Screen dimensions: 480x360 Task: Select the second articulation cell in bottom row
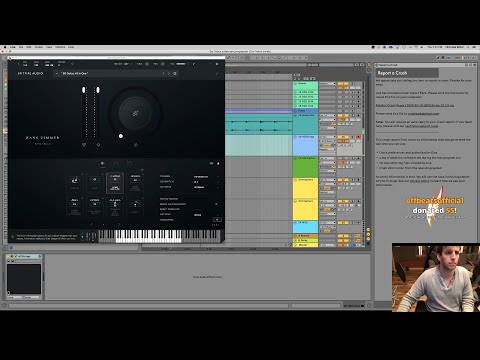point(95,206)
